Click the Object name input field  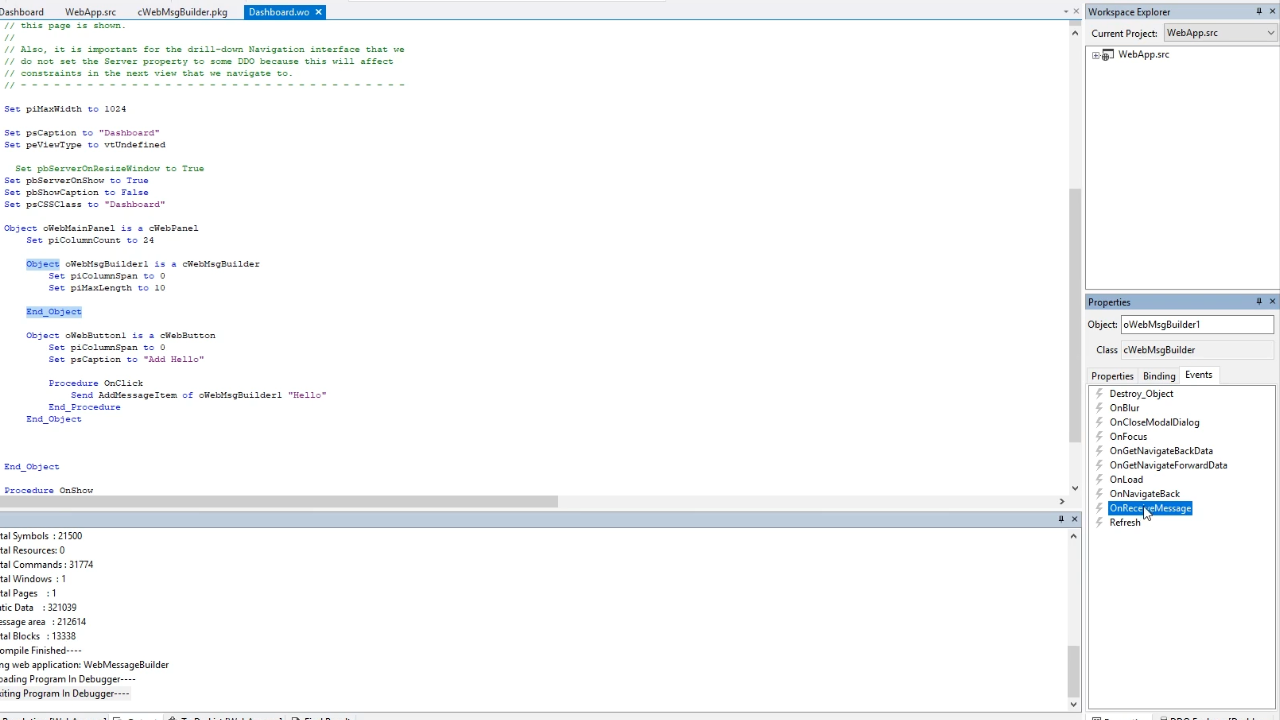[x=1196, y=324]
